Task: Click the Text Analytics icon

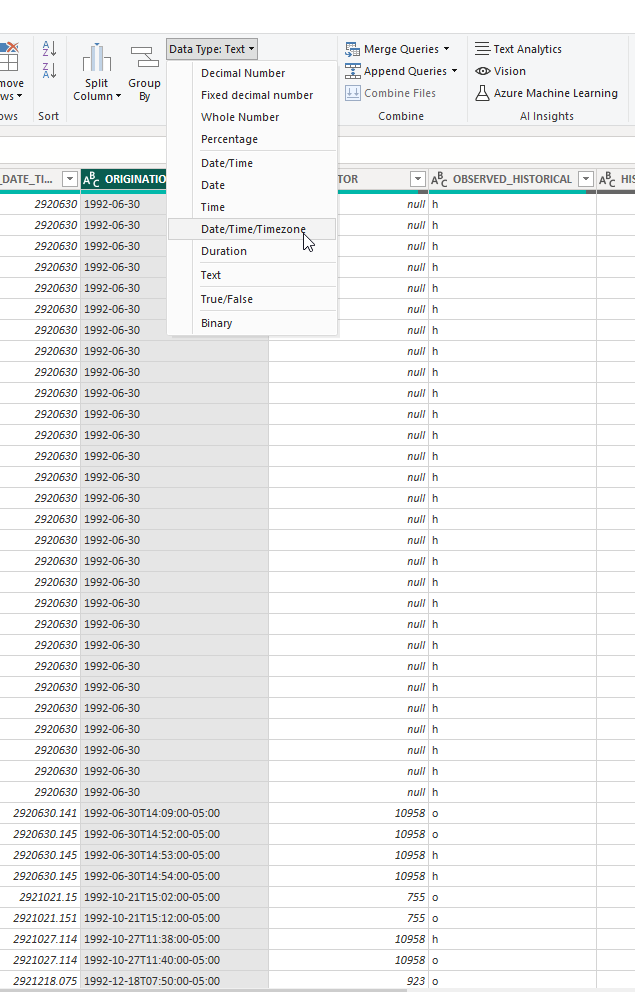Action: point(483,49)
